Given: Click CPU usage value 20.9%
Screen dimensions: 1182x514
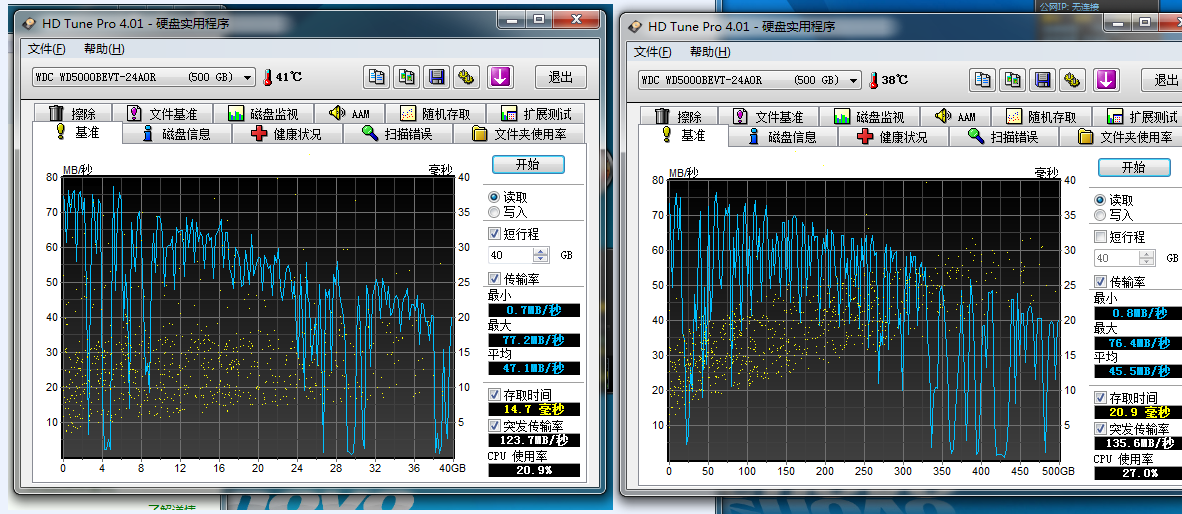Looking at the screenshot, I should (x=534, y=470).
